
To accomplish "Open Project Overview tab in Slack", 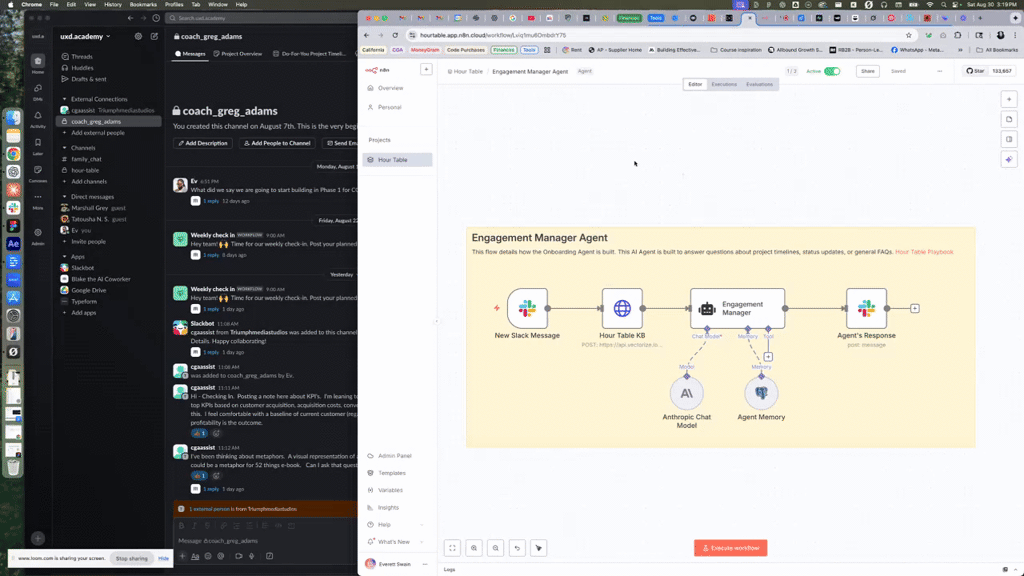I will (x=238, y=54).
